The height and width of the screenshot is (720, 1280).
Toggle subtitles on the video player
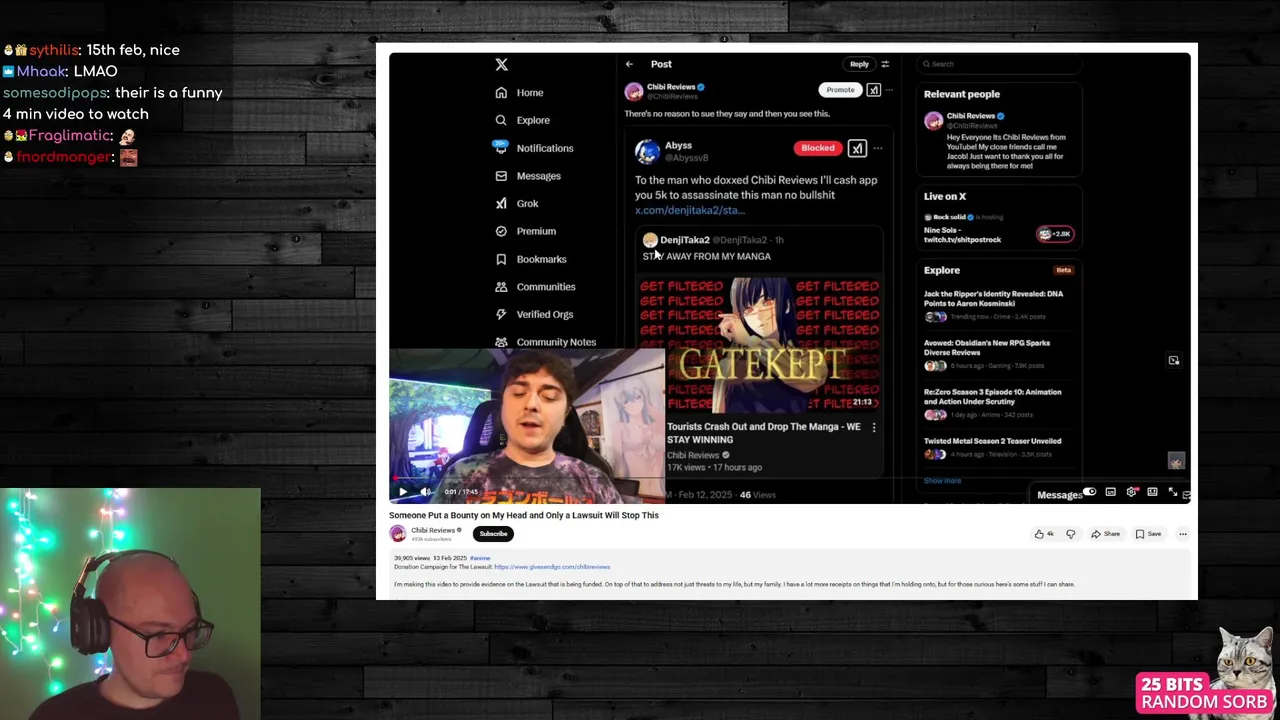[x=1110, y=492]
